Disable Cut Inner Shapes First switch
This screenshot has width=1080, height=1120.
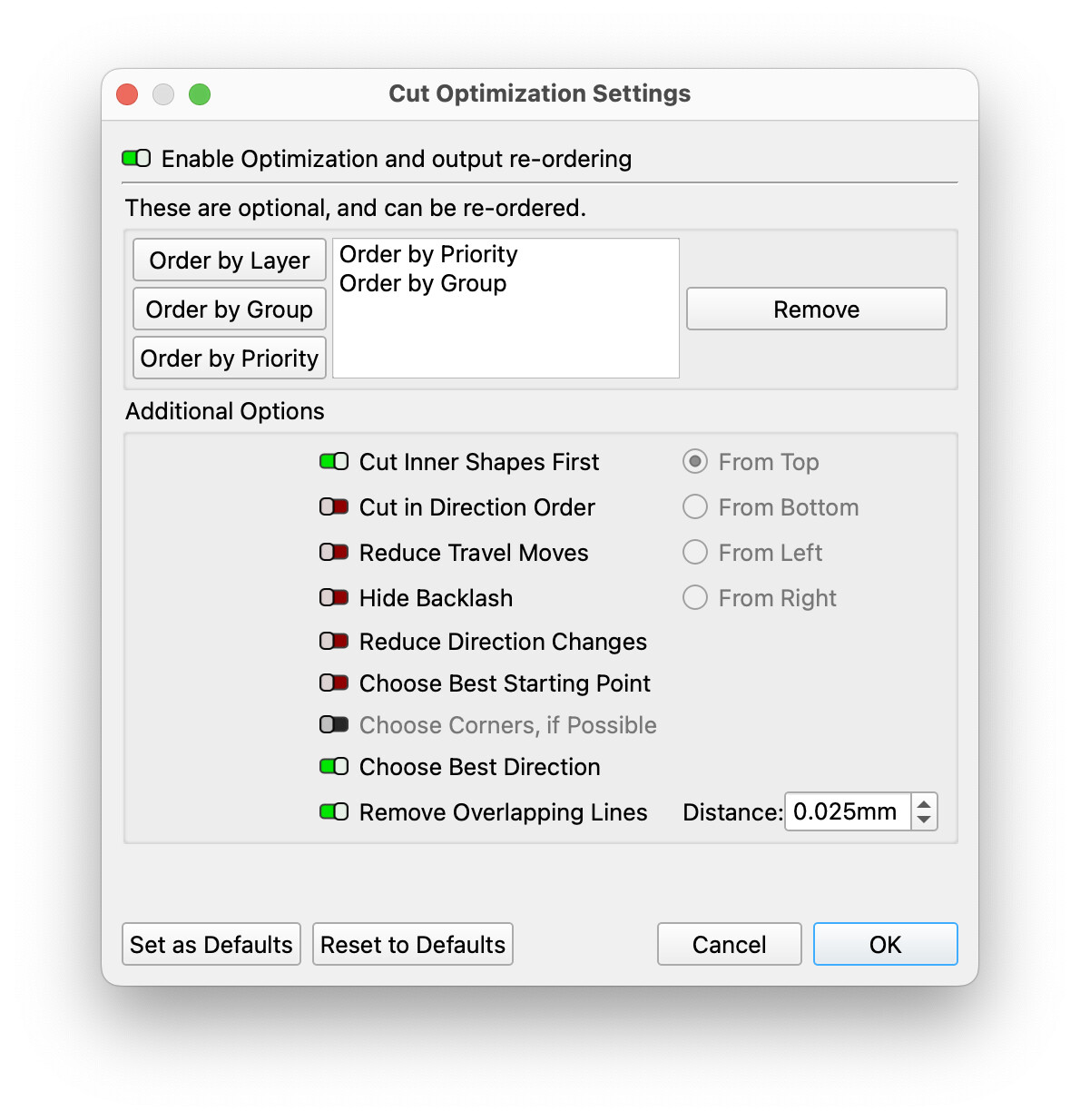point(334,462)
